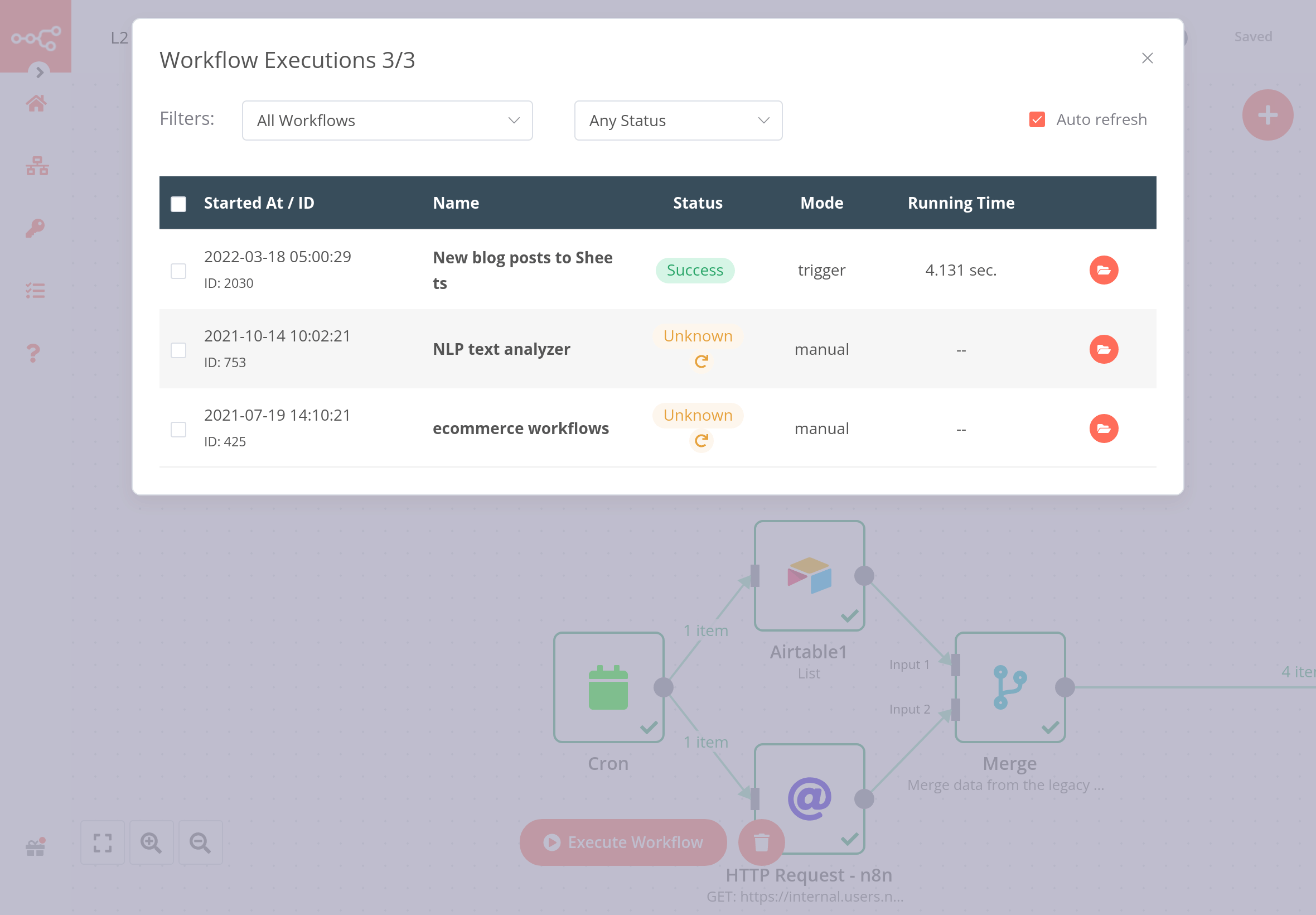Close the Workflow Executions dialog
This screenshot has width=1316, height=915.
click(x=1146, y=59)
